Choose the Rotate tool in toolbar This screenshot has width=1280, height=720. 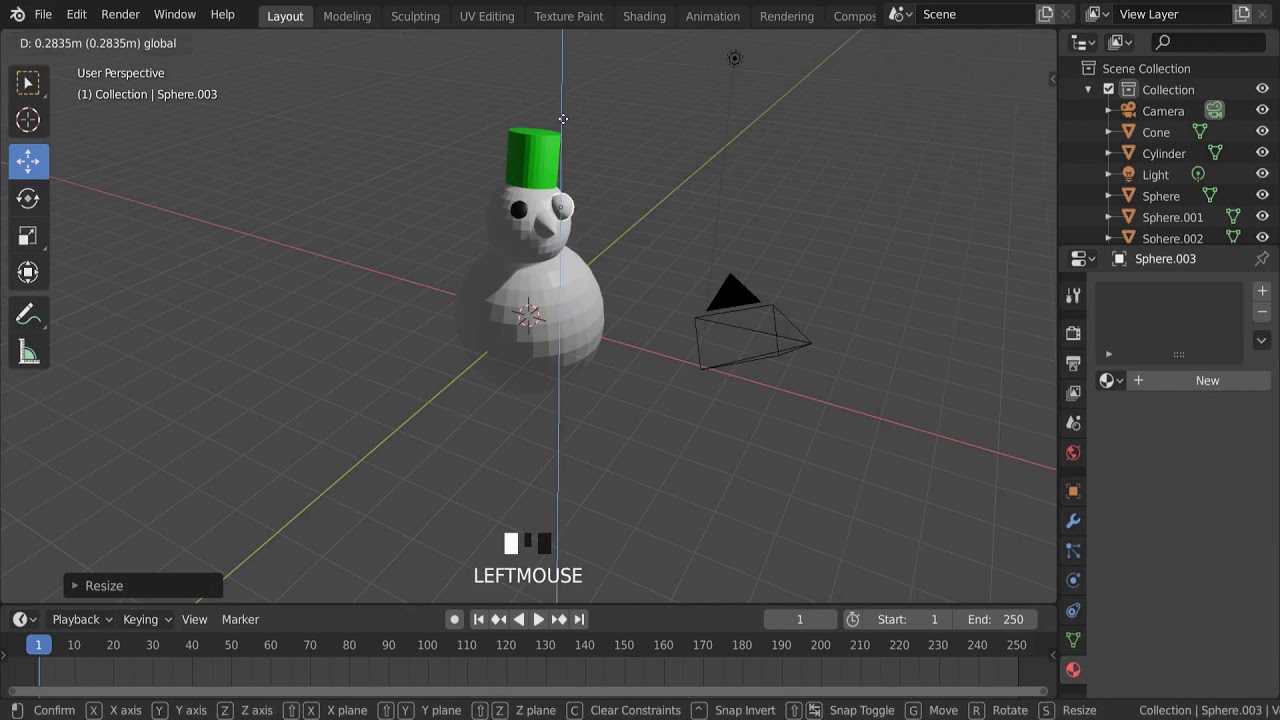pyautogui.click(x=28, y=198)
